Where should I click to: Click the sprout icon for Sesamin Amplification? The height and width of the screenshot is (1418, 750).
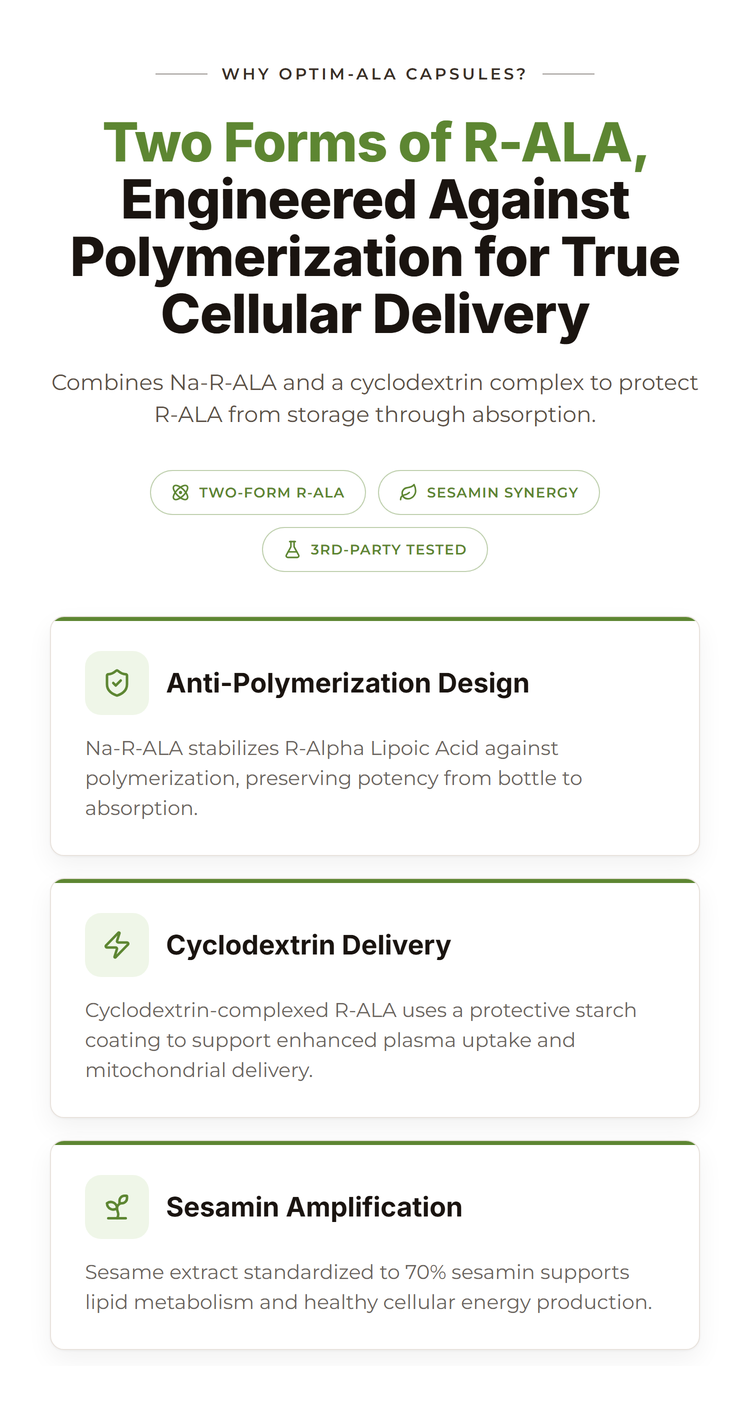coord(117,1207)
